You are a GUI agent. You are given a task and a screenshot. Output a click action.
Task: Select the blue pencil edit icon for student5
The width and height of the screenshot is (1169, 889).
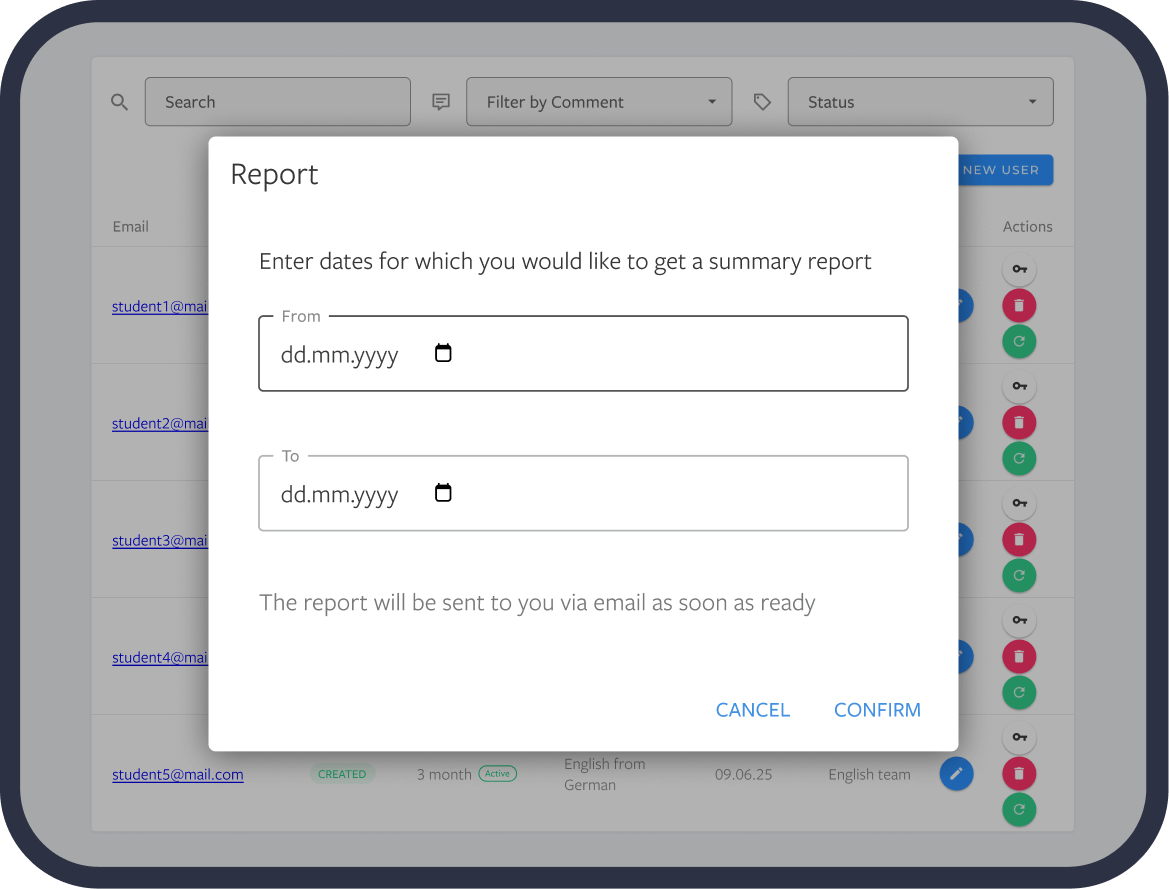tap(956, 774)
